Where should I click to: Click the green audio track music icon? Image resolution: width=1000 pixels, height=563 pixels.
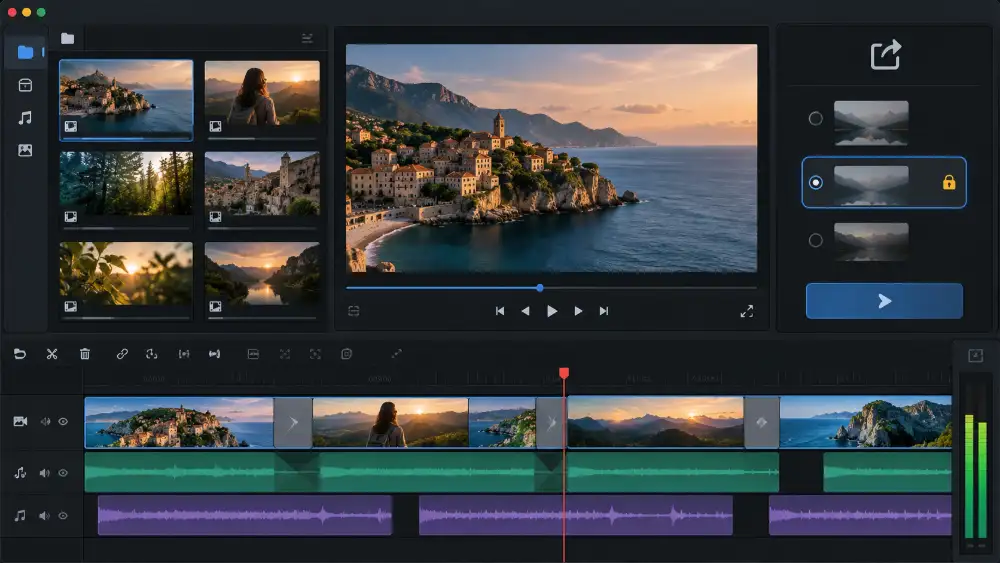20,473
